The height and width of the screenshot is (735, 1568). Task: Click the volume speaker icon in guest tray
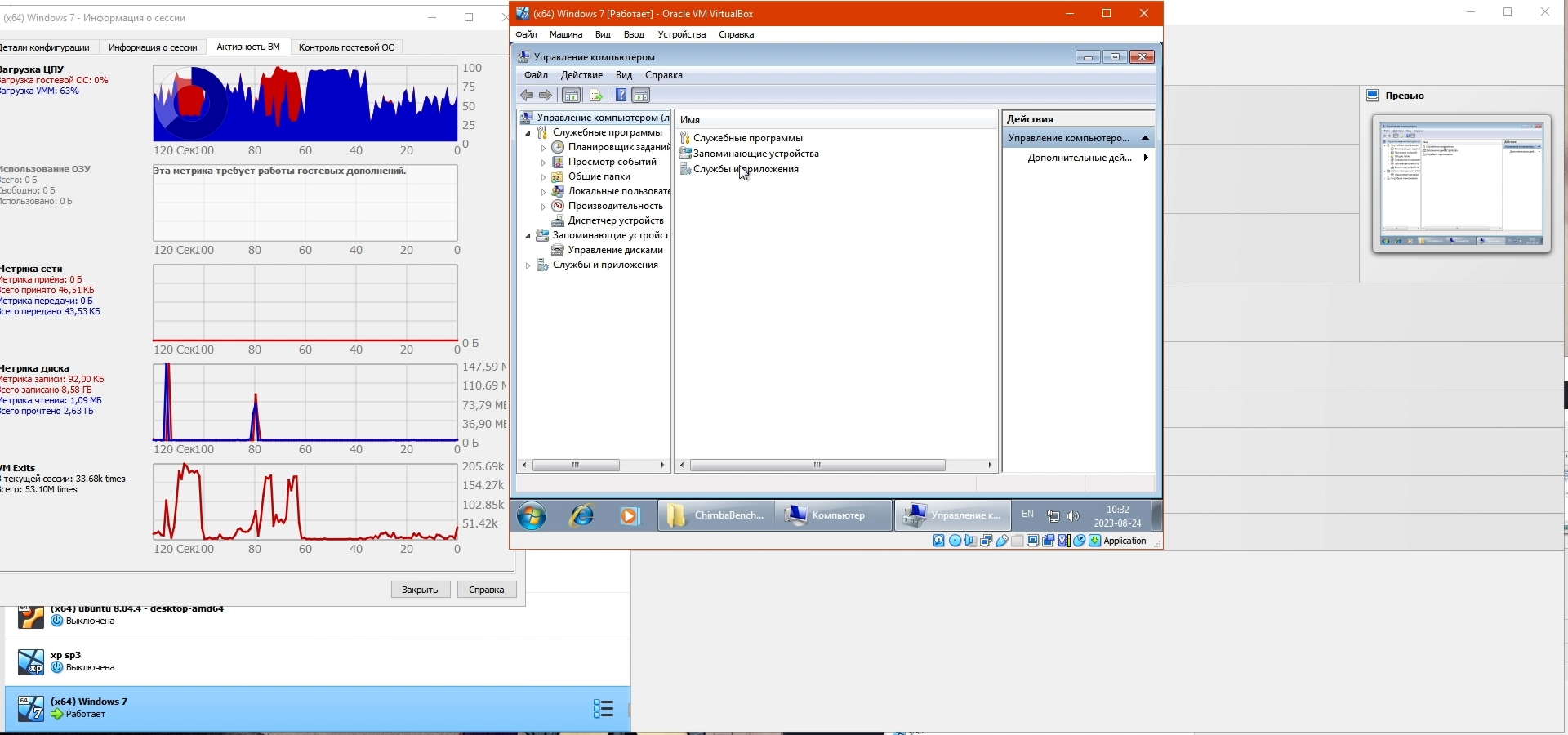point(1073,516)
